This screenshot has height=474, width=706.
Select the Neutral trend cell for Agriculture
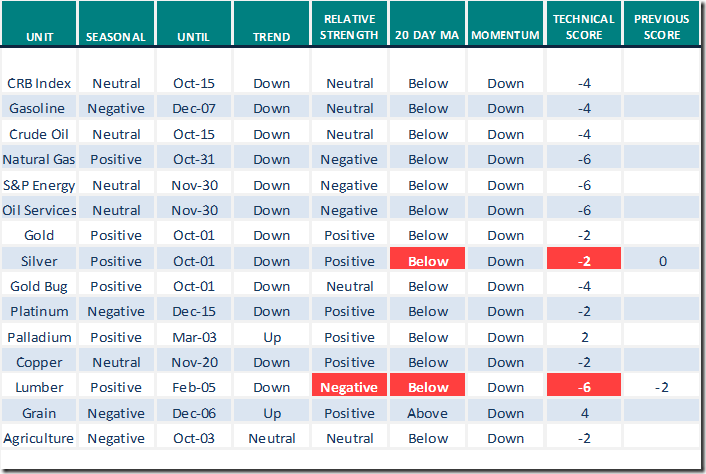(272, 438)
